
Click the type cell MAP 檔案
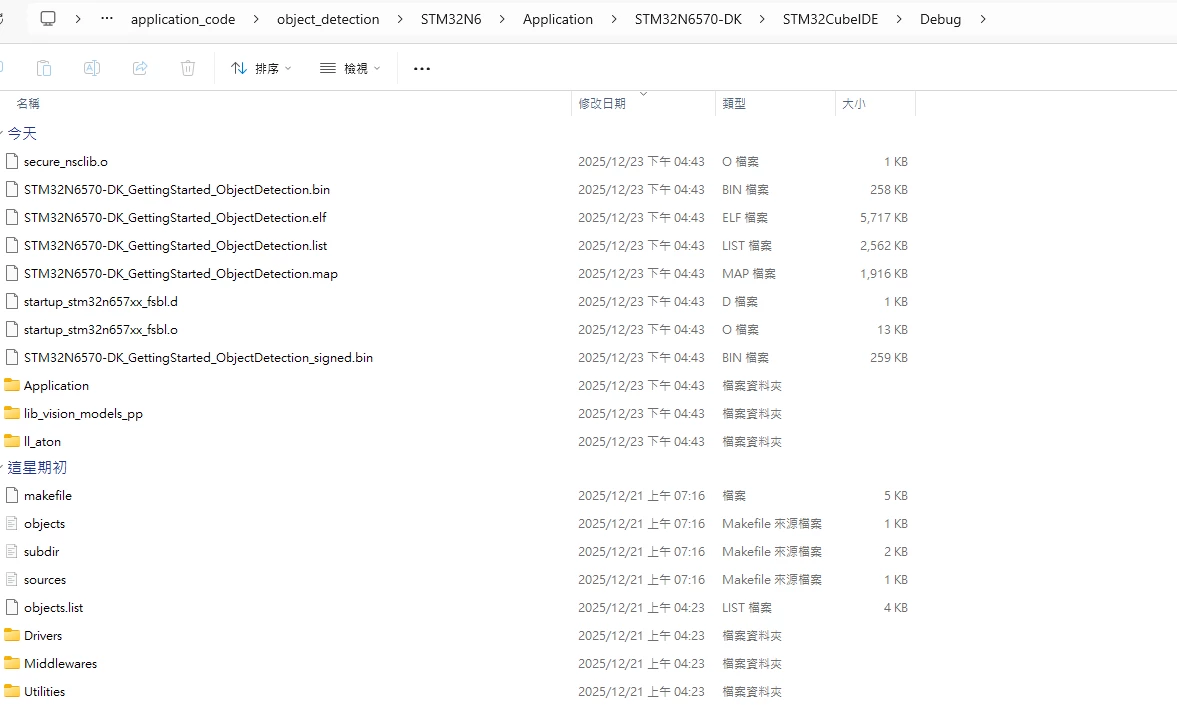point(748,274)
